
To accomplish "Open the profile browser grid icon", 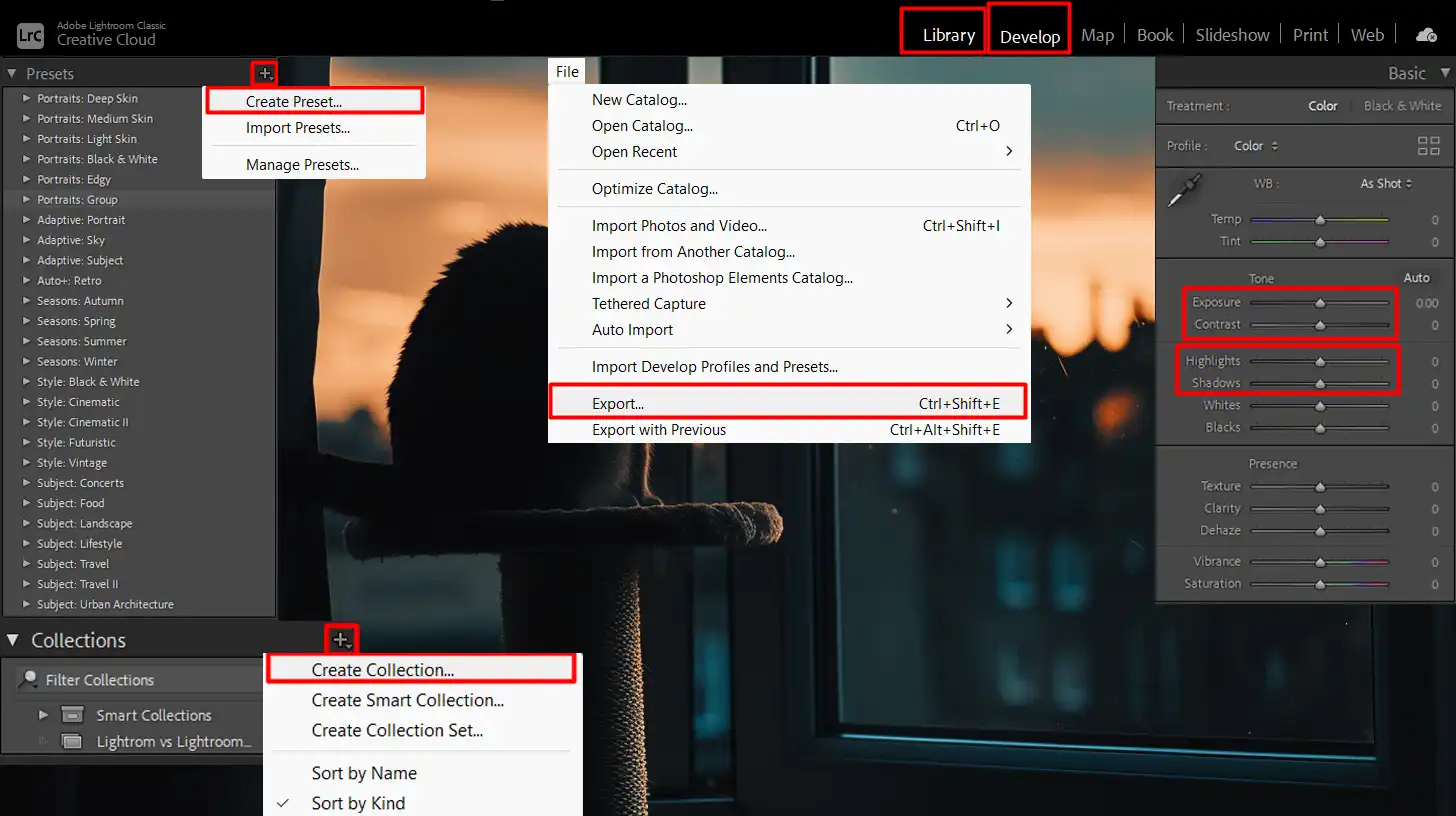I will coord(1428,146).
